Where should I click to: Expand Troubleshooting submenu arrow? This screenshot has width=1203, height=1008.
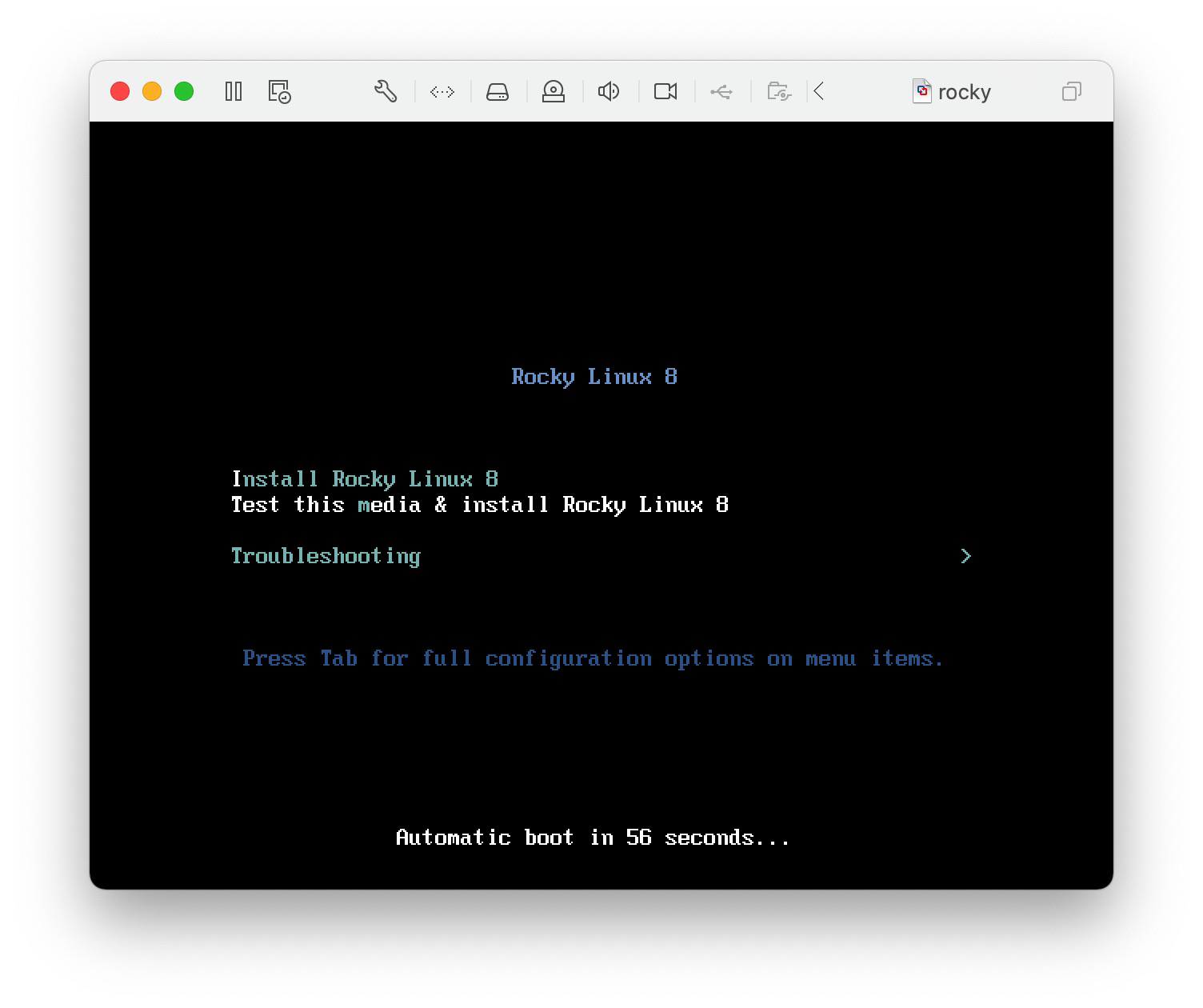pos(965,556)
